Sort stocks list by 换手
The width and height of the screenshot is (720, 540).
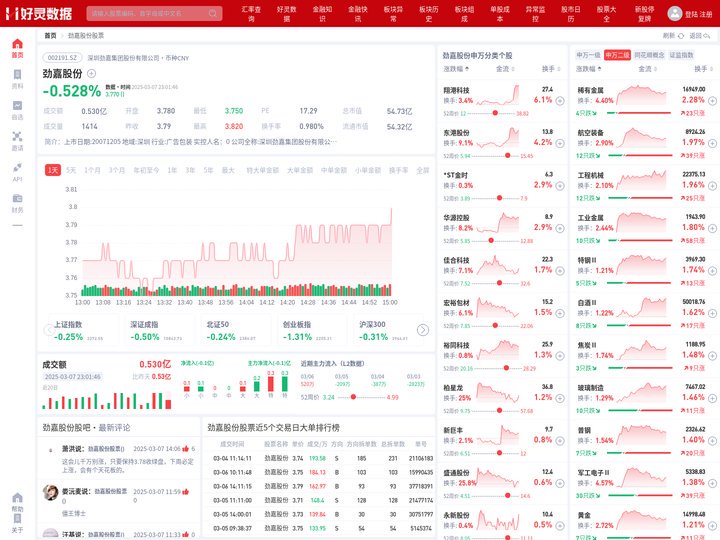click(x=551, y=69)
